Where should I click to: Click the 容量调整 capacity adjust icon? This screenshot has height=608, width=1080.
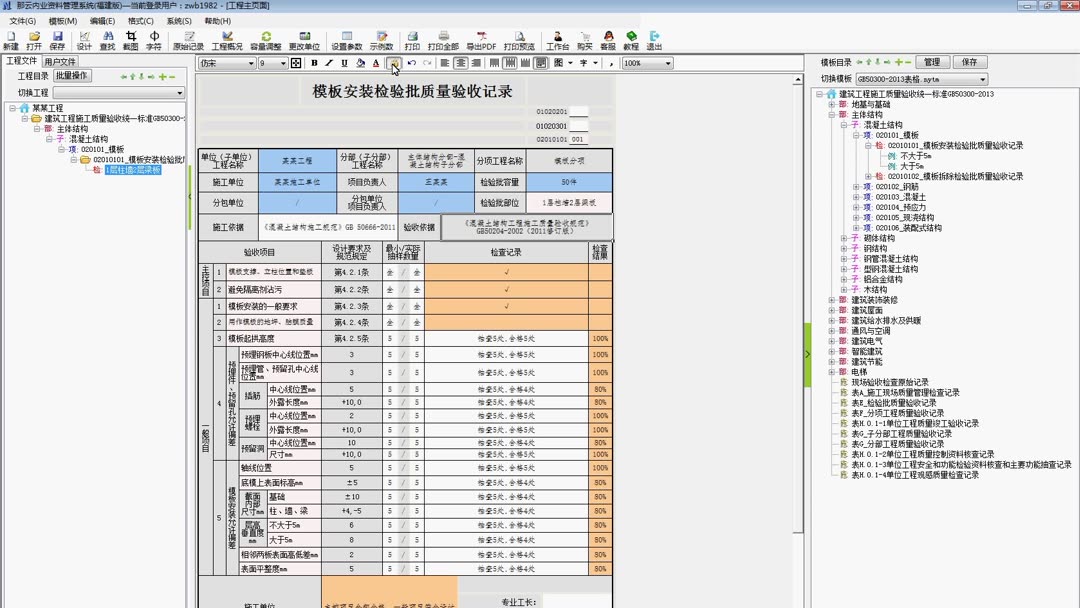[265, 38]
